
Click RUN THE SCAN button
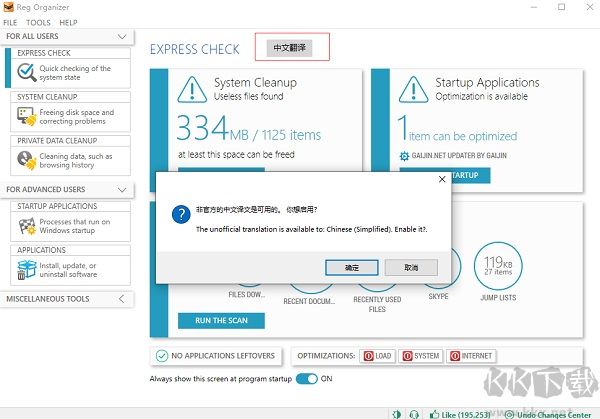[x=221, y=321]
